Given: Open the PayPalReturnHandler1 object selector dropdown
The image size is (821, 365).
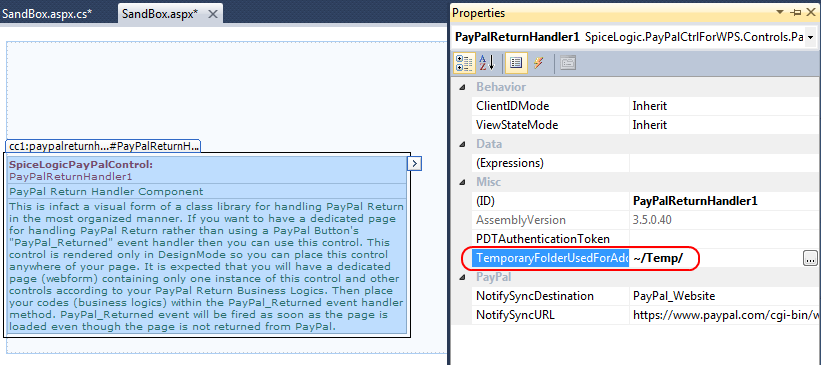Looking at the screenshot, I should pyautogui.click(x=811, y=38).
